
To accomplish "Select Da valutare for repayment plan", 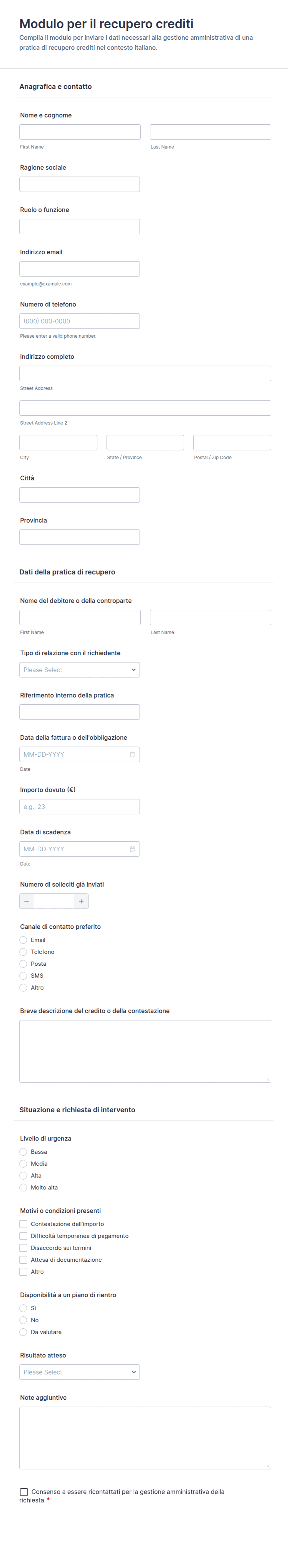I will pos(24,1332).
